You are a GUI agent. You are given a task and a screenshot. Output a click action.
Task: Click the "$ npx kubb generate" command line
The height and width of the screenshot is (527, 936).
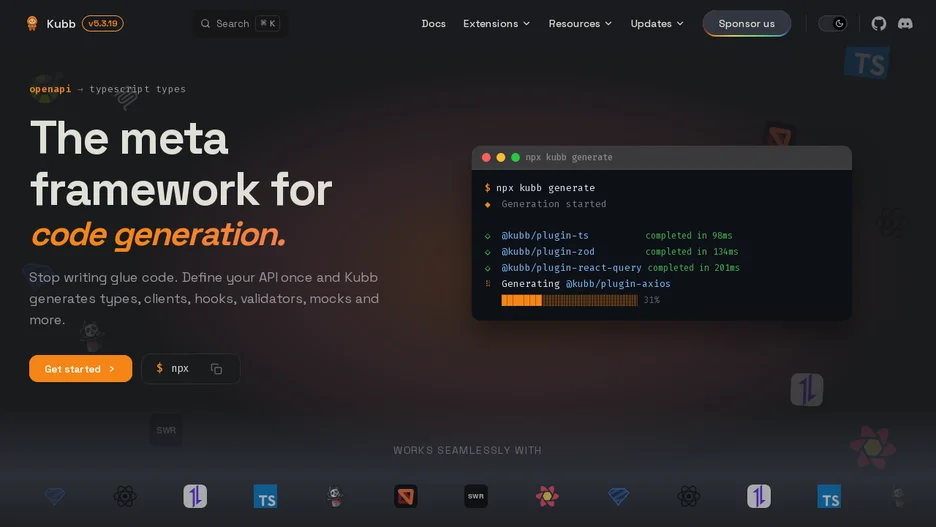(x=540, y=188)
